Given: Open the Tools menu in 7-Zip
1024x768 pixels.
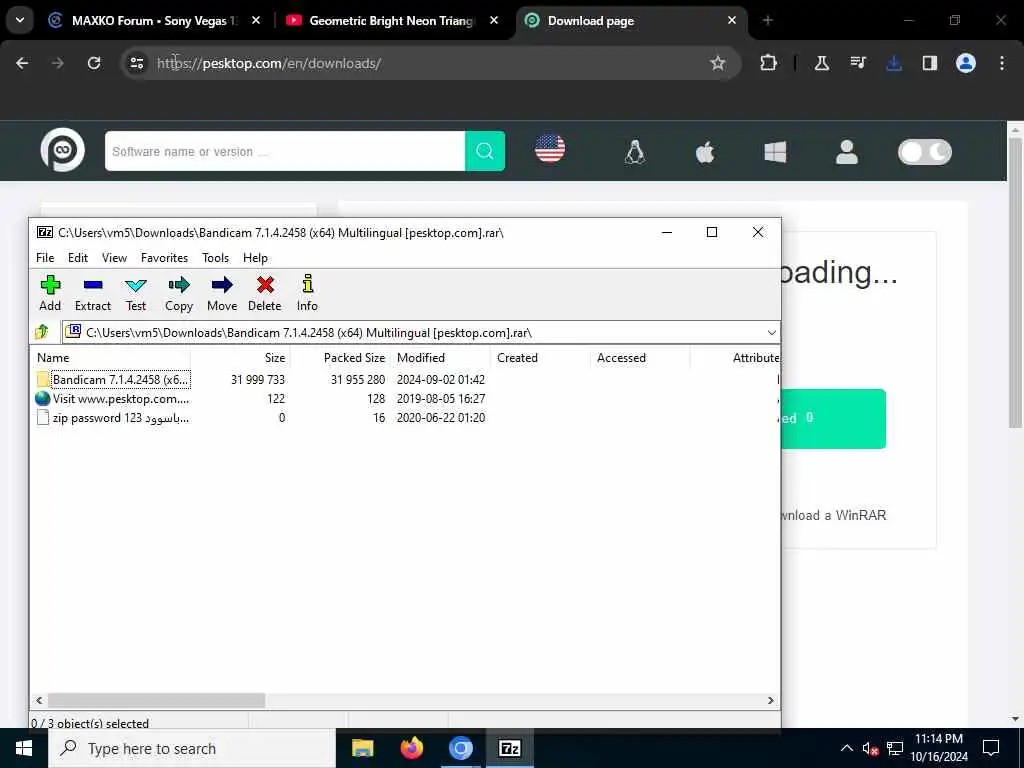Looking at the screenshot, I should (x=216, y=258).
